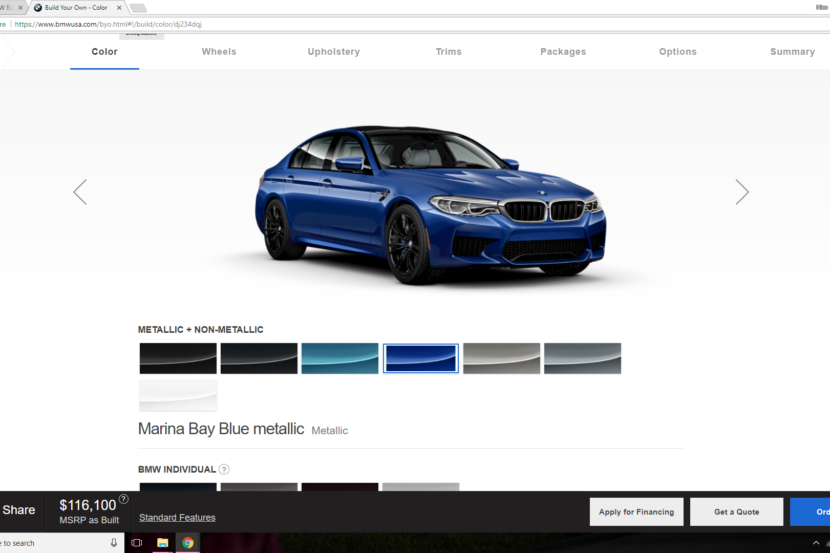
Task: Select the second dark black swatch
Action: [259, 358]
